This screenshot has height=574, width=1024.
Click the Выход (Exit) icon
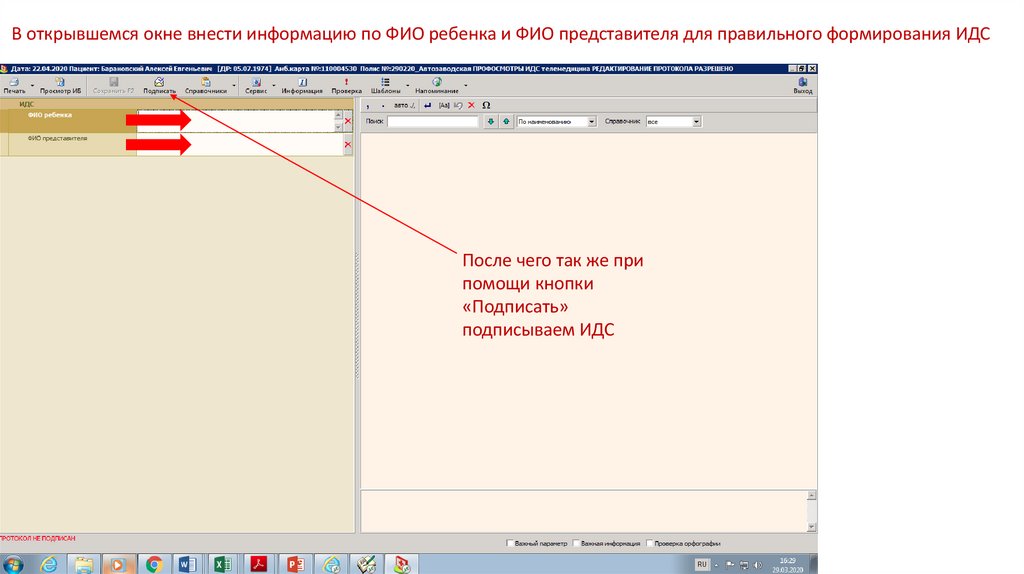[x=803, y=84]
